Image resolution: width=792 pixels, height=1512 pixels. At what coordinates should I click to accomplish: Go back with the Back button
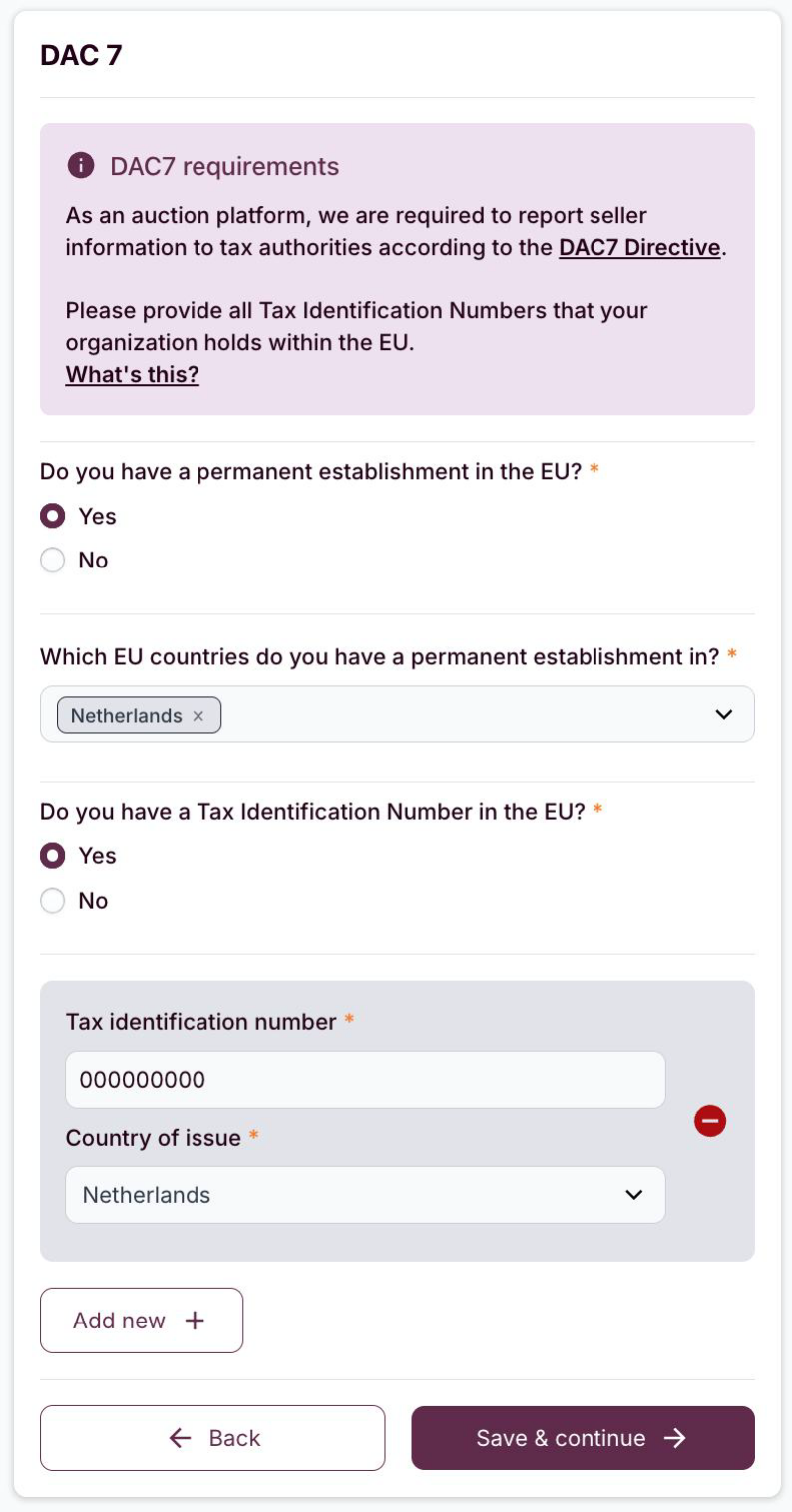click(212, 1438)
